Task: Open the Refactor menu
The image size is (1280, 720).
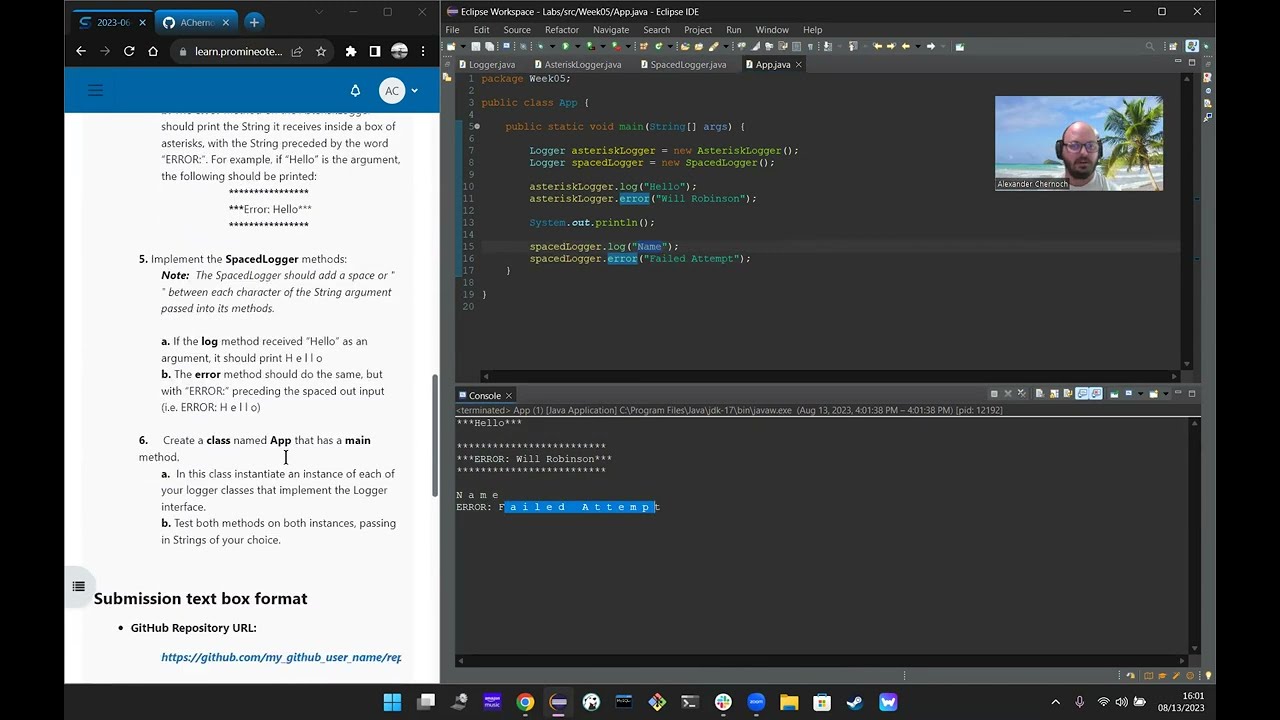Action: [x=561, y=30]
